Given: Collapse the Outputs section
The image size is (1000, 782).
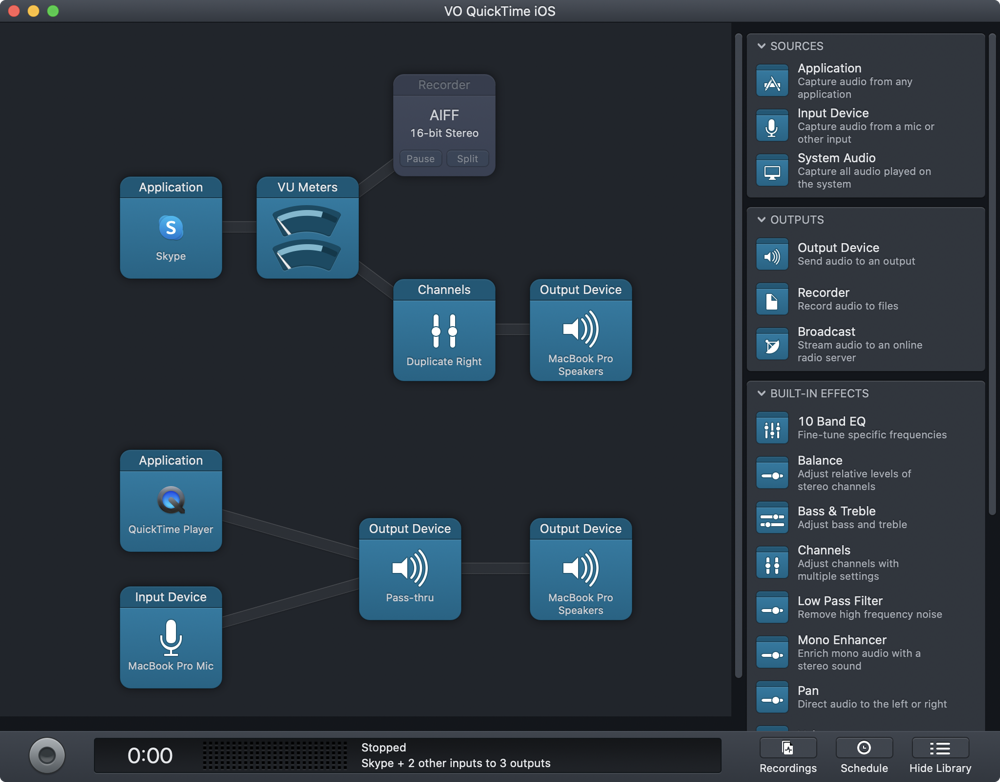Looking at the screenshot, I should [x=762, y=220].
